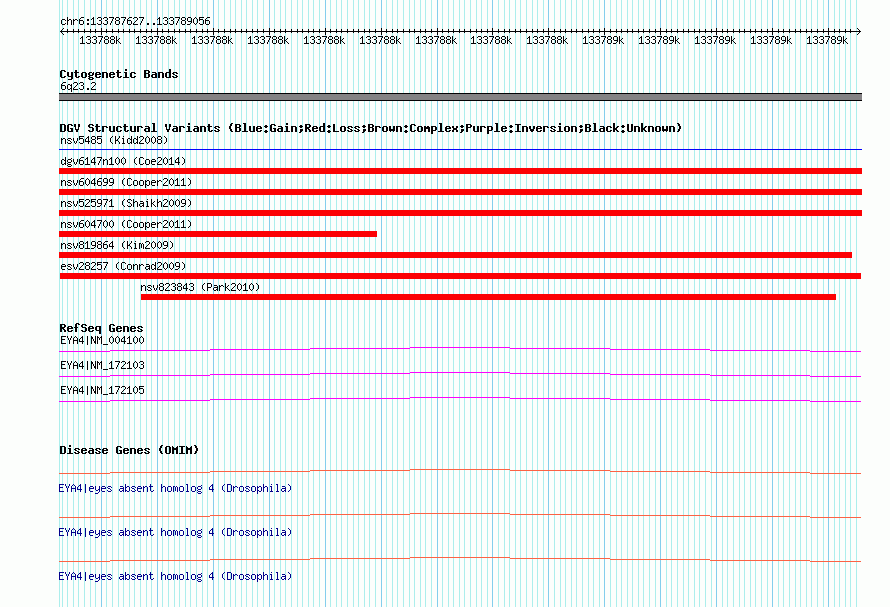
Task: Click the blue nsv5485 gain line
Action: (460, 149)
